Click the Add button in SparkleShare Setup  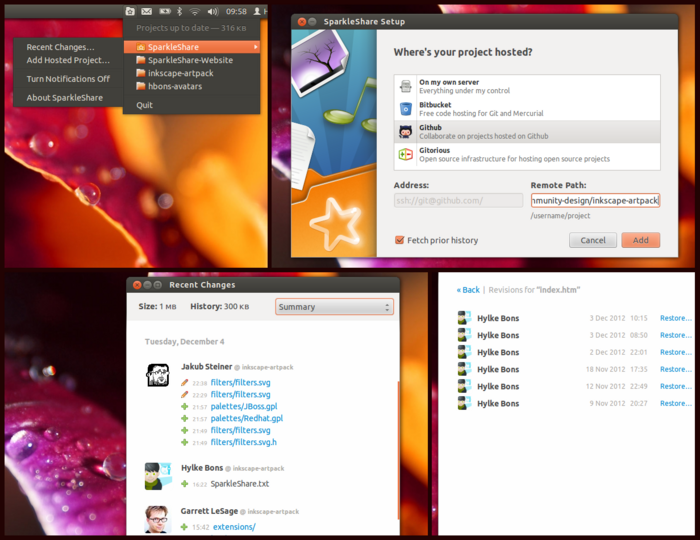coord(641,240)
